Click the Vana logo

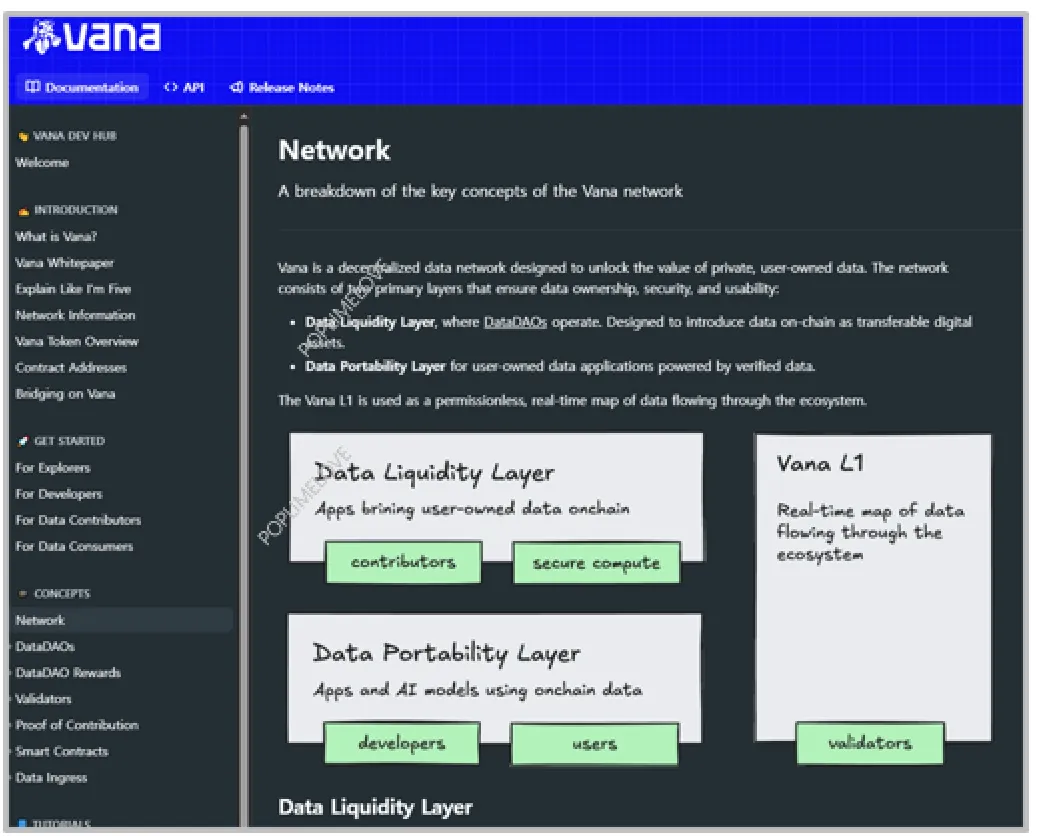coord(92,37)
